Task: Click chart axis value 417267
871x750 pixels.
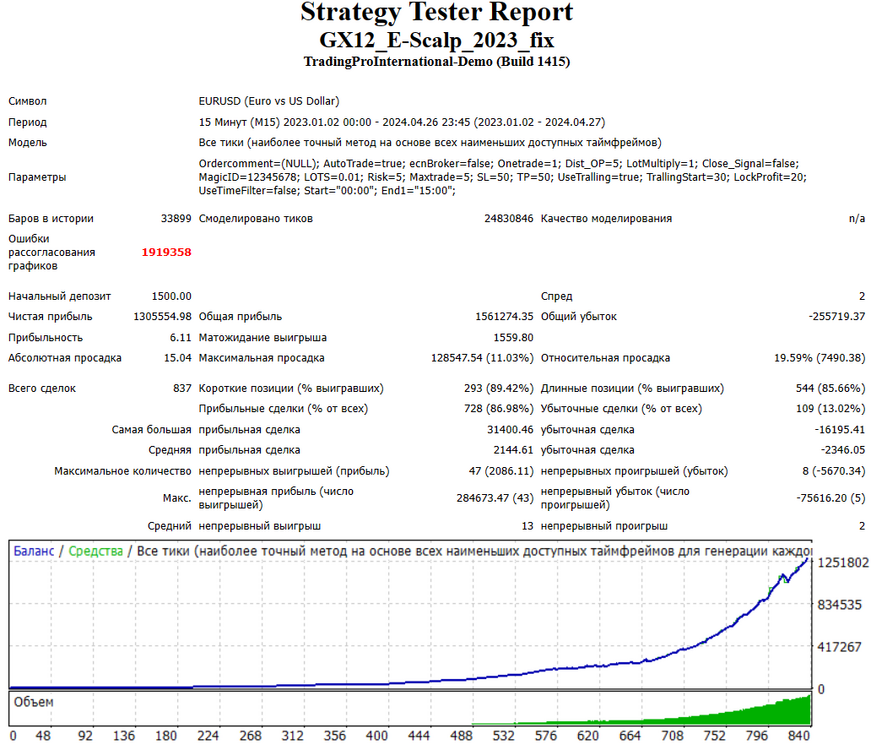Action: tap(839, 647)
